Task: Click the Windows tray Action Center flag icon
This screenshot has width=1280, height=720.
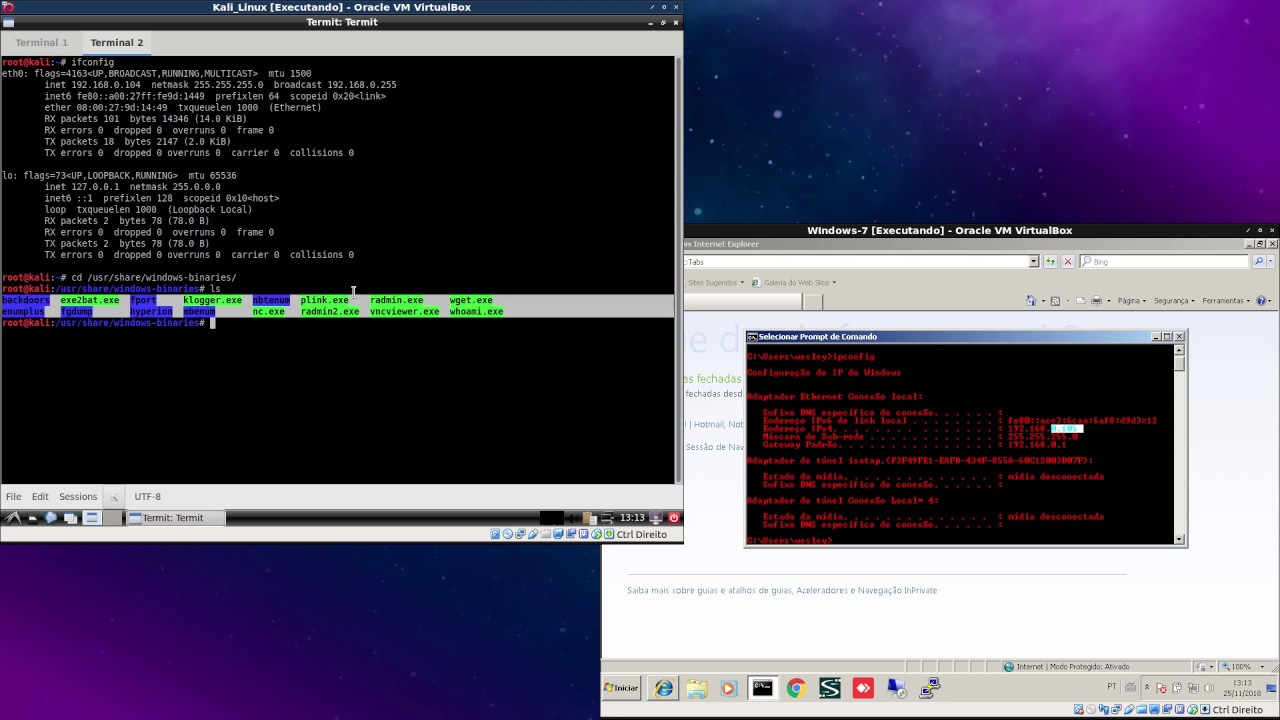Action: [x=1162, y=688]
